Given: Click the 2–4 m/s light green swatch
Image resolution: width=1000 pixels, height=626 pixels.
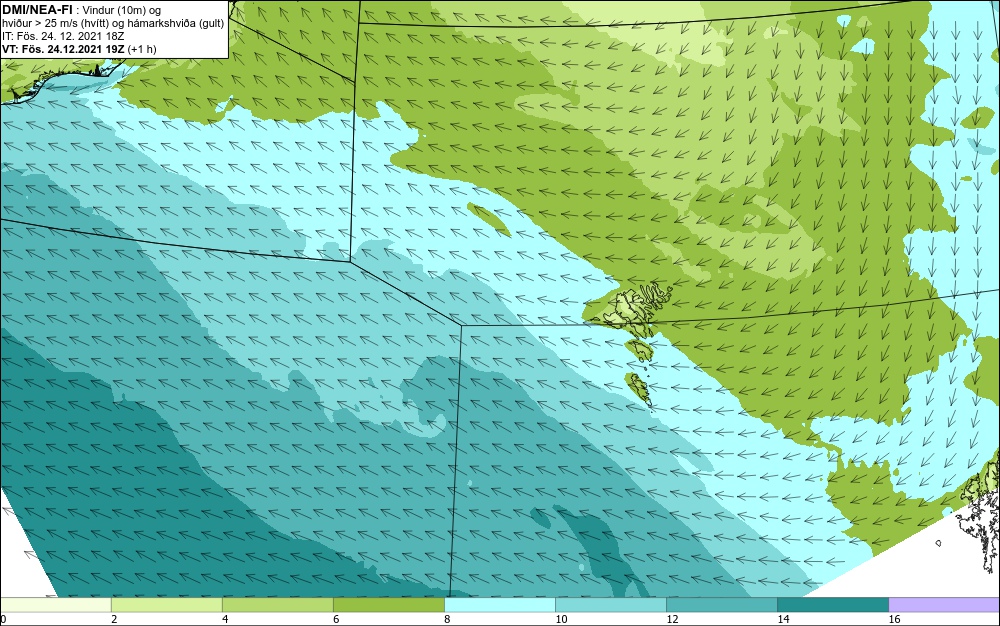Looking at the screenshot, I should (167, 605).
